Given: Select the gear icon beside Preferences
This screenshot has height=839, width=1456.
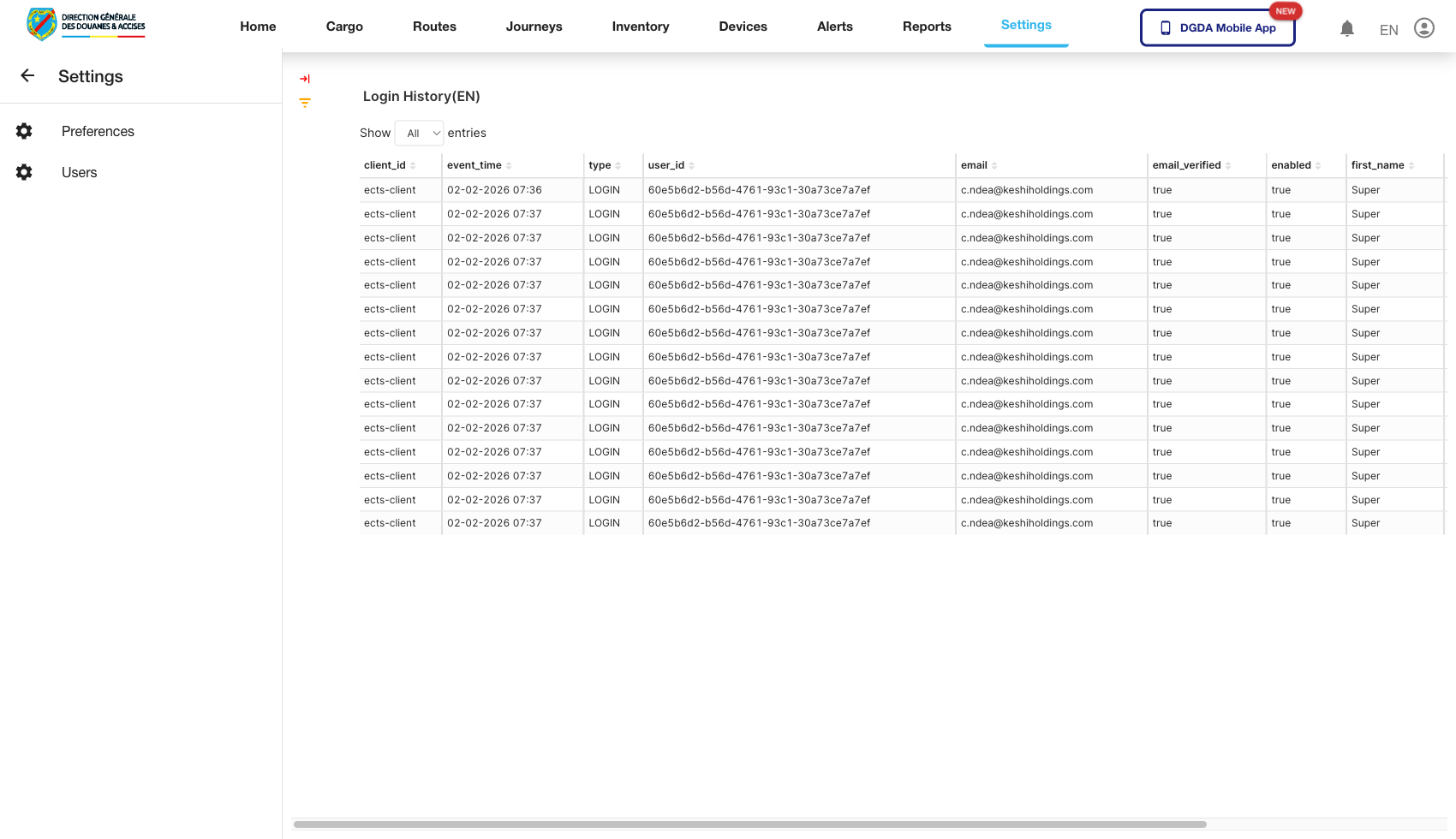Looking at the screenshot, I should click(23, 130).
